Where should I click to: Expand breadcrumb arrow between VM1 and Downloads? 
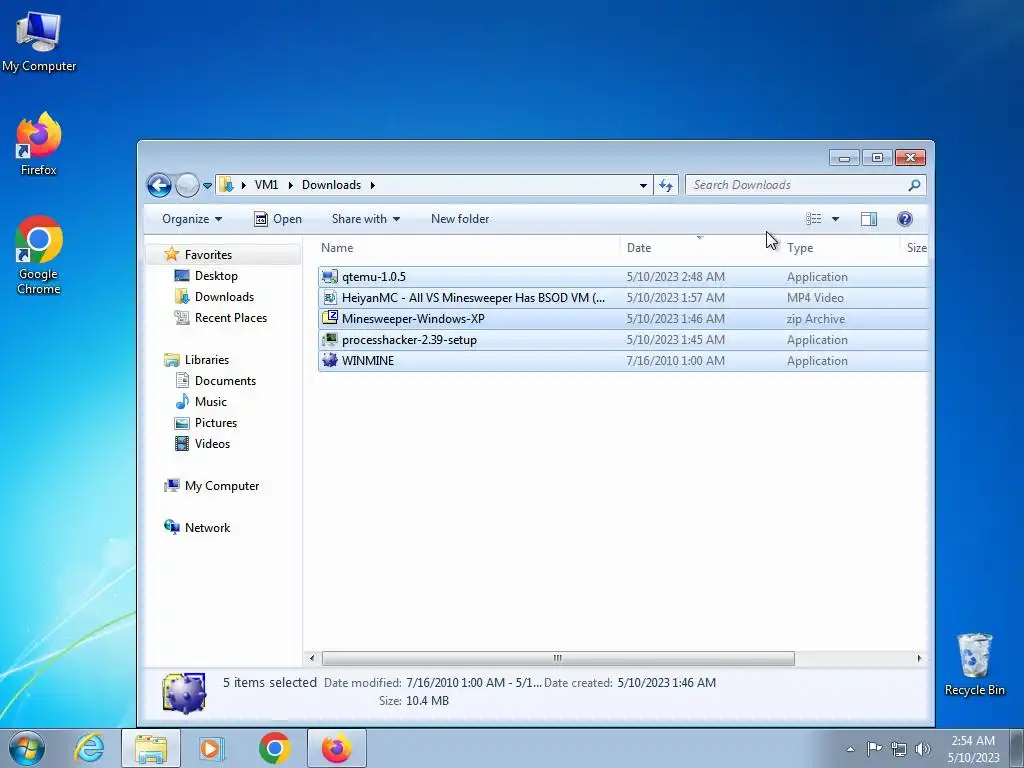pos(290,185)
